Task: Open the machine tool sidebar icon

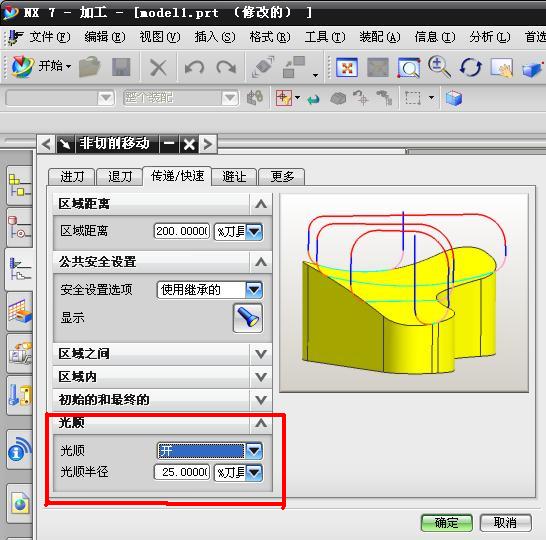Action: point(20,353)
